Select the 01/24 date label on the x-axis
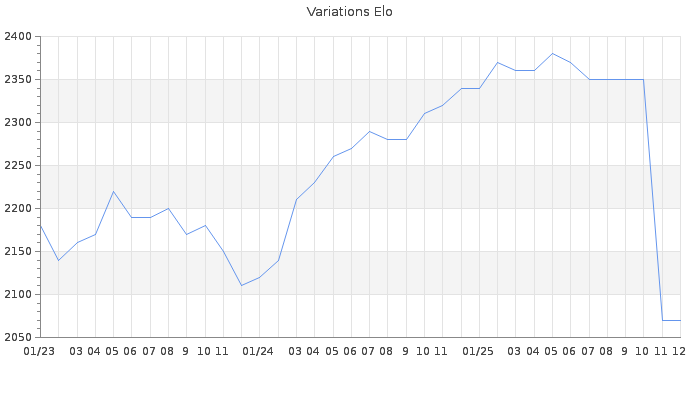This screenshot has height=400, width=700. coord(258,352)
